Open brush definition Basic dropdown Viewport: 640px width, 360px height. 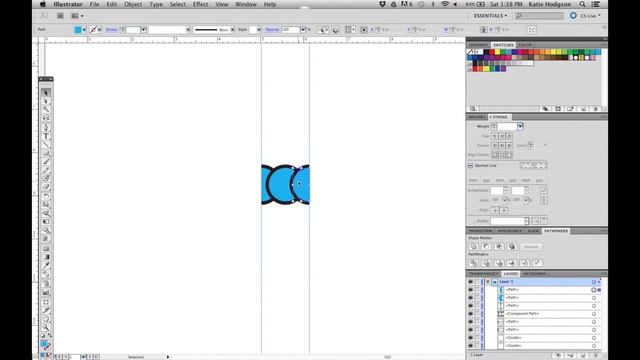pos(232,30)
